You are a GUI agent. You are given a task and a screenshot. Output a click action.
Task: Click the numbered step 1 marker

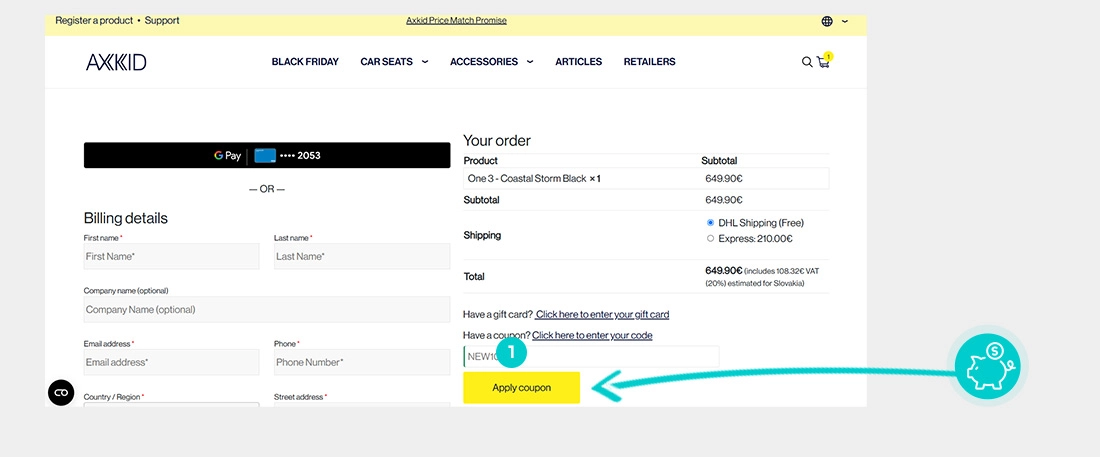click(x=511, y=352)
